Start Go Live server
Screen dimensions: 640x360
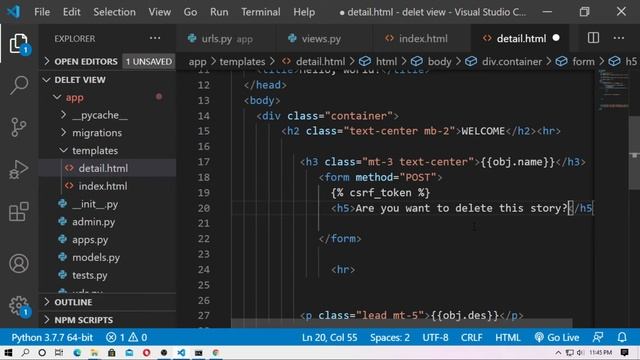pos(557,338)
